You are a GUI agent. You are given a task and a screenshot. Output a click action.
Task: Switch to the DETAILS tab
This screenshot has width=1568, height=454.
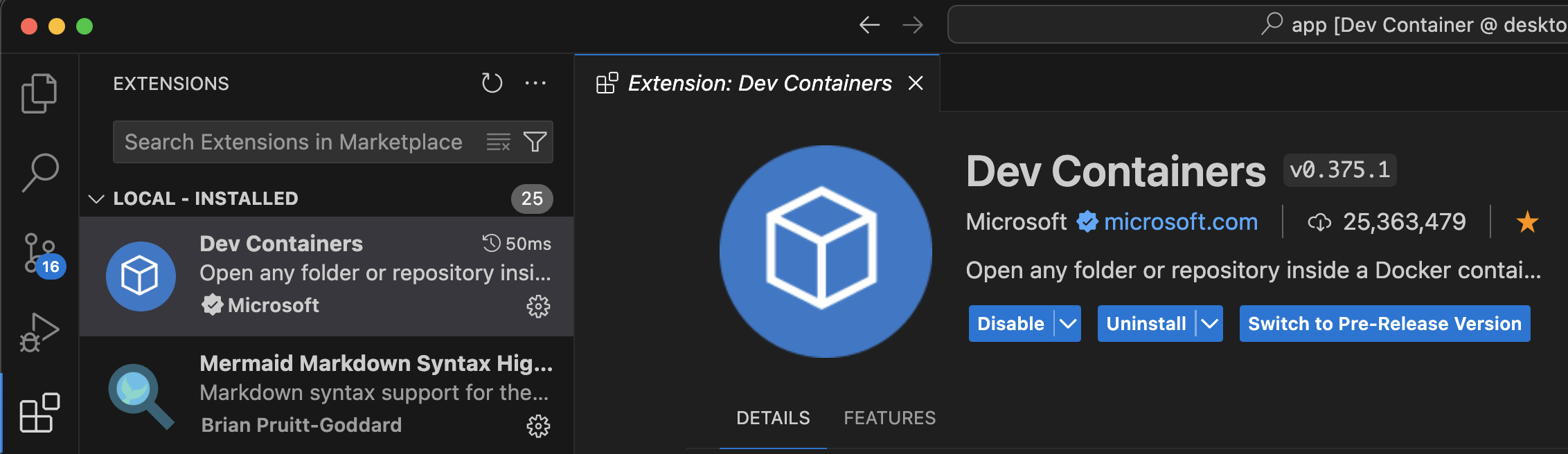click(x=773, y=418)
